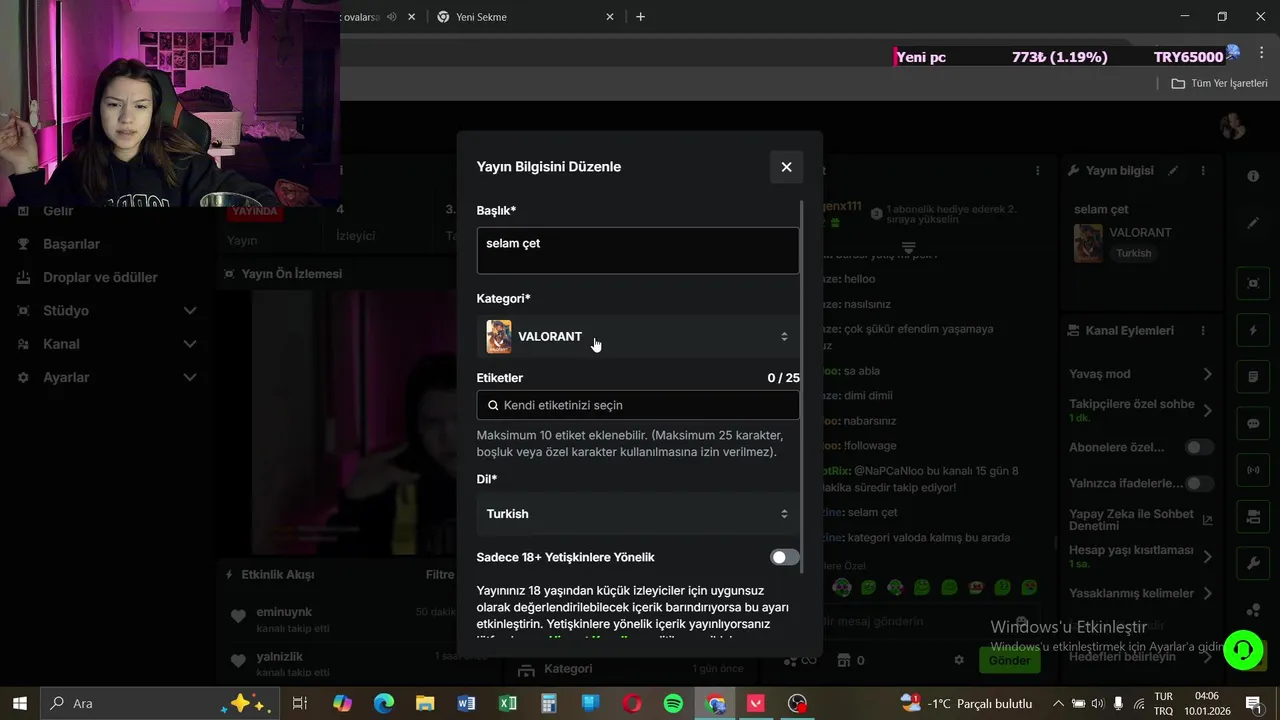This screenshot has height=720, width=1280.
Task: Open chat panel three-dot menu
Action: click(1038, 171)
